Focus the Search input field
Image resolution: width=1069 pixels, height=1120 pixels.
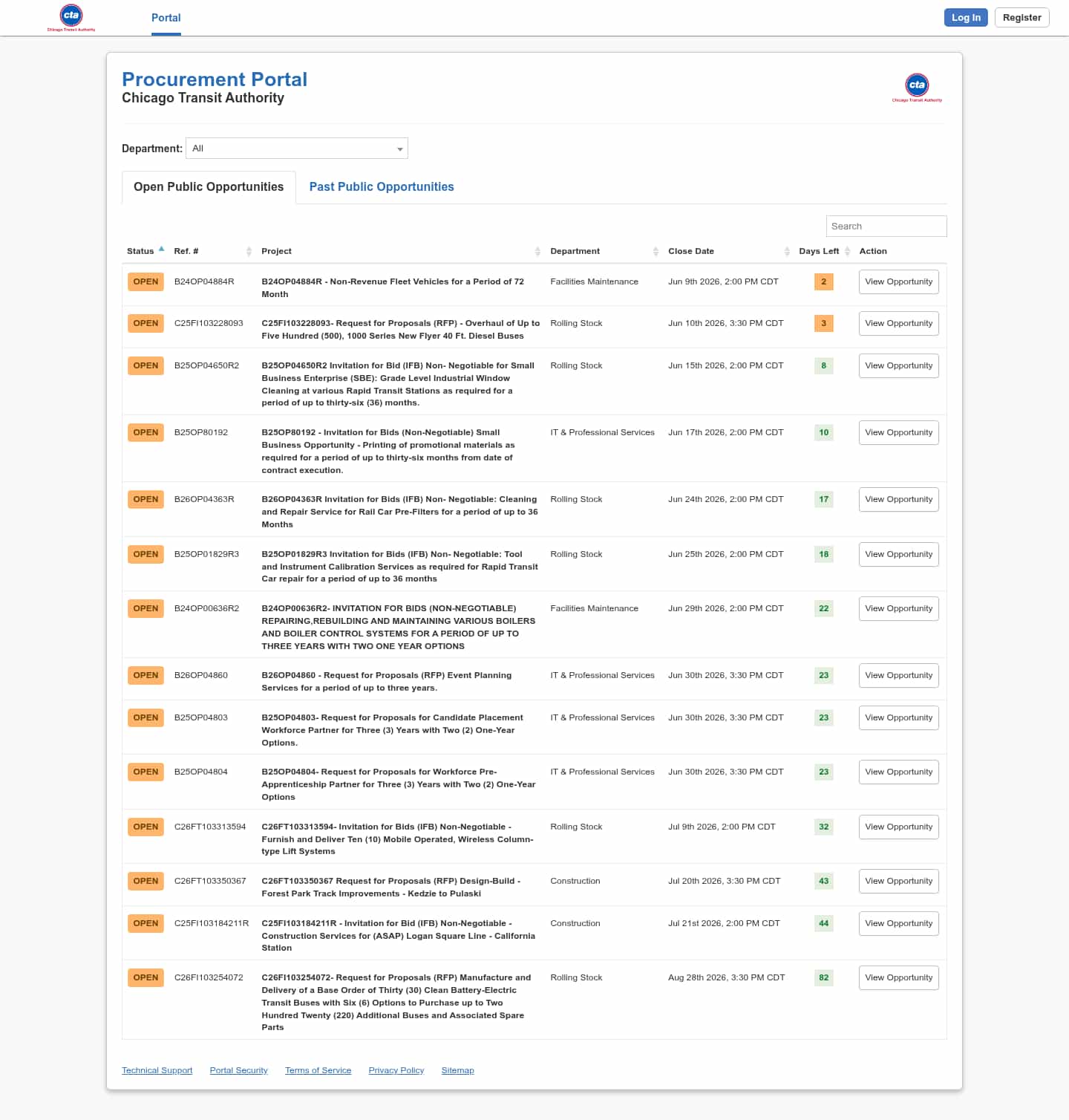tap(886, 227)
